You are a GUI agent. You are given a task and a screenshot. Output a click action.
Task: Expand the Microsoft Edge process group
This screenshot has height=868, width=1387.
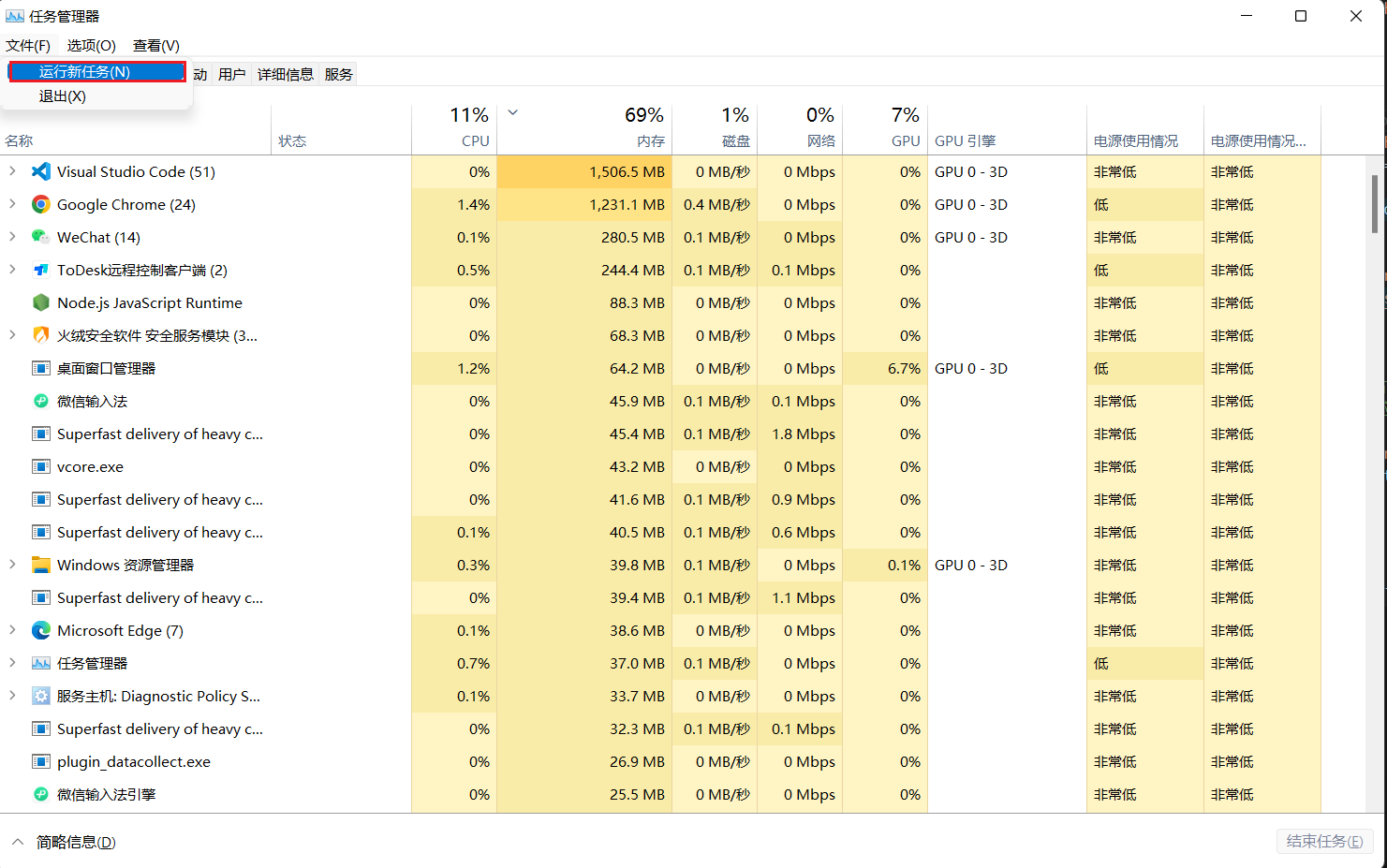[x=12, y=630]
